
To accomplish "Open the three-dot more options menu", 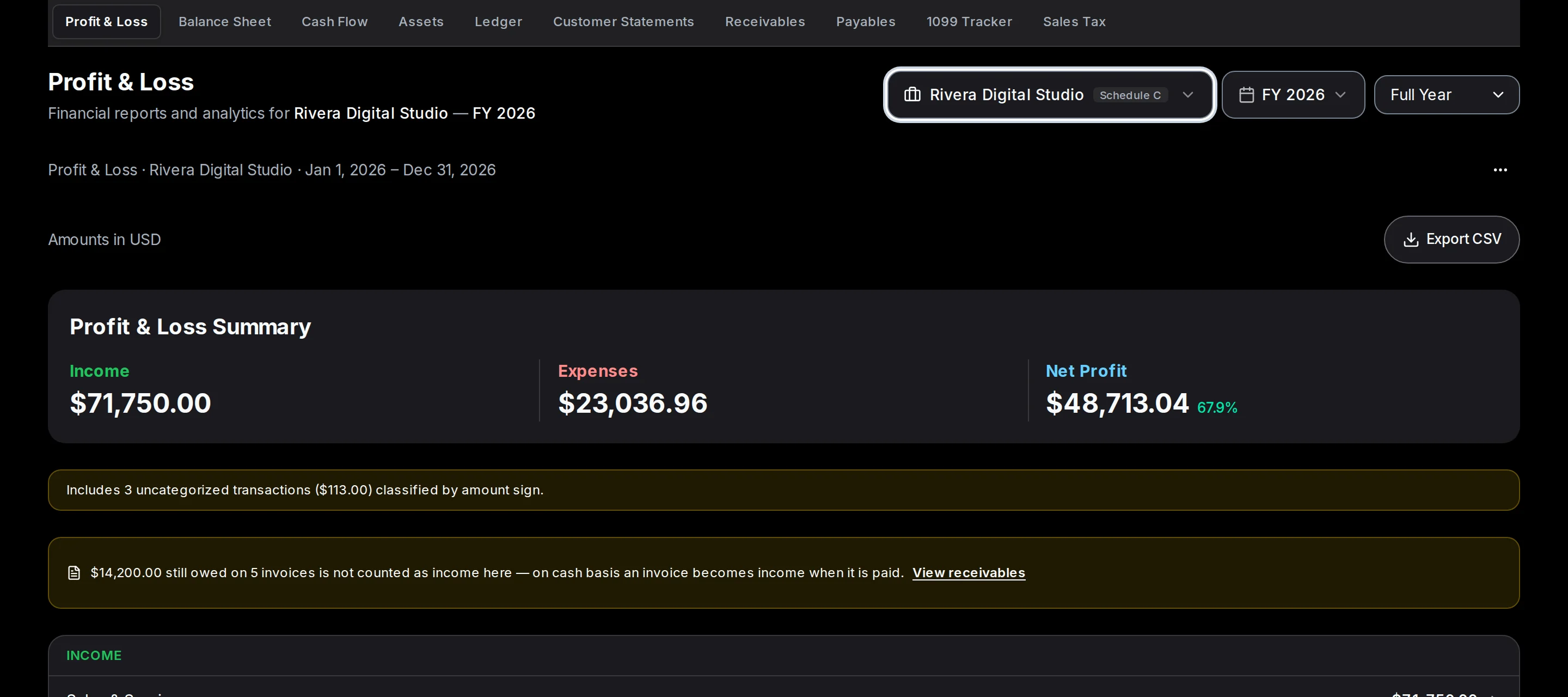I will point(1500,170).
